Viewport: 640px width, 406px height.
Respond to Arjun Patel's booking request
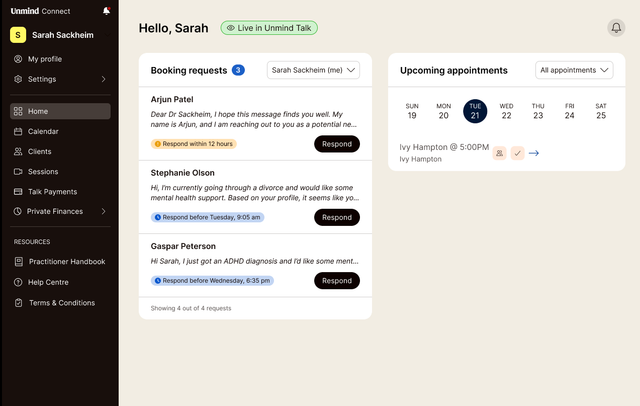337,144
